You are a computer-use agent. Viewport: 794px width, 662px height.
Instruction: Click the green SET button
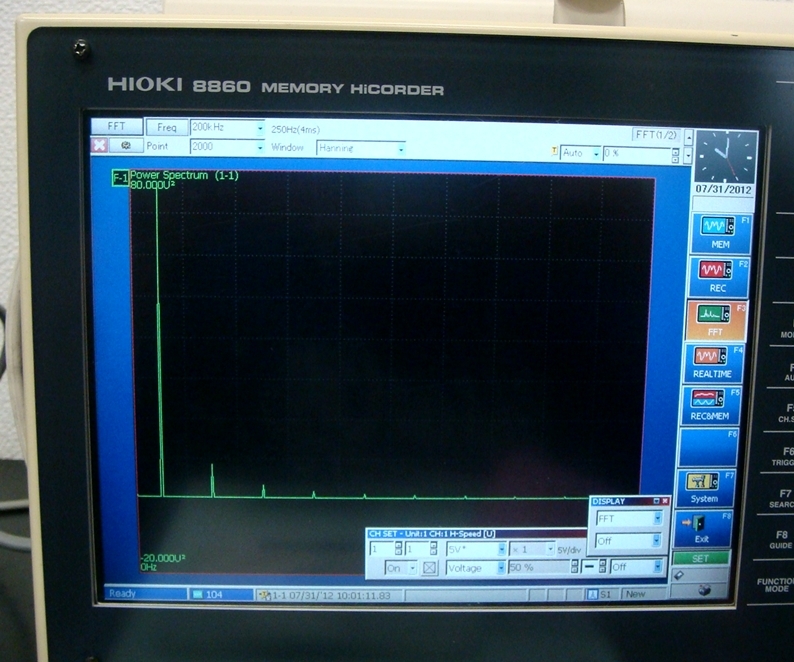(700, 558)
